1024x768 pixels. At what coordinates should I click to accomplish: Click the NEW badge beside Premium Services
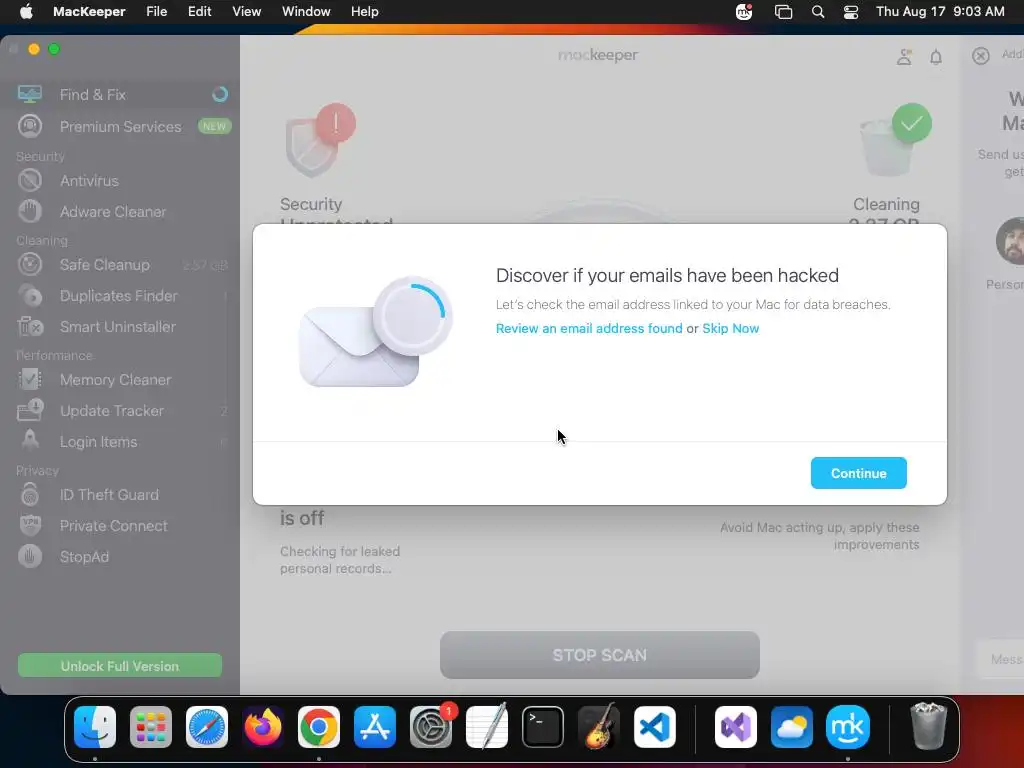214,126
